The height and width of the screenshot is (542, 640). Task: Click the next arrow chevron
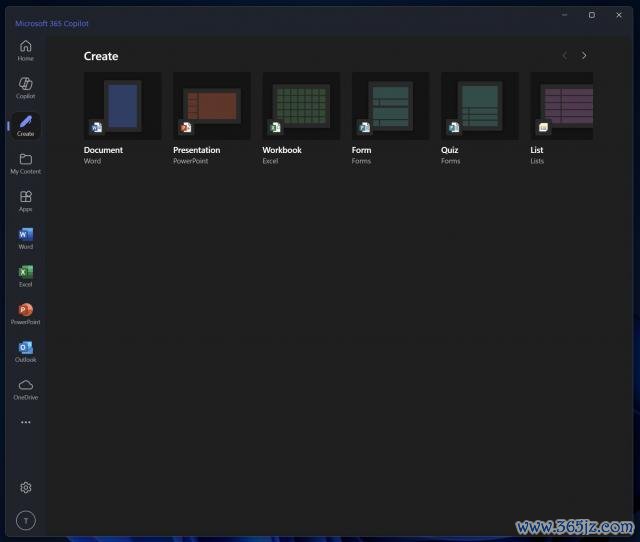(584, 56)
